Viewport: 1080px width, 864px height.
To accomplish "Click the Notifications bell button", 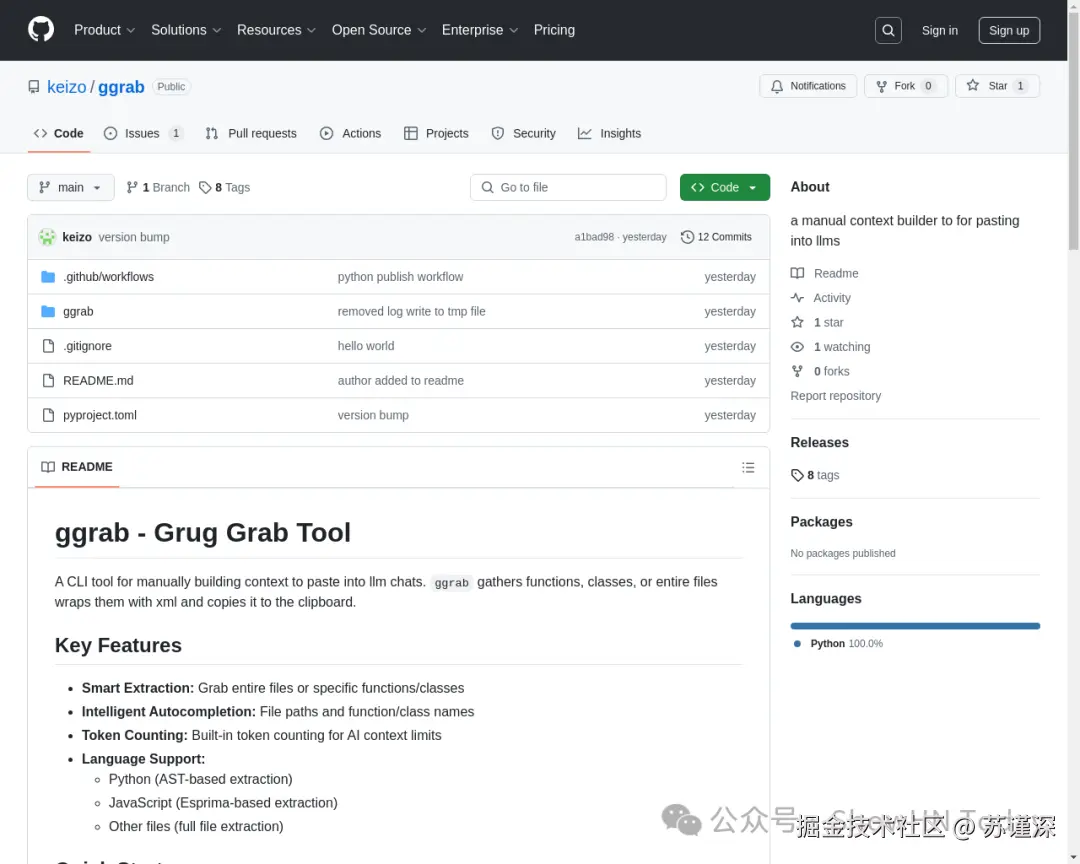I will 808,86.
